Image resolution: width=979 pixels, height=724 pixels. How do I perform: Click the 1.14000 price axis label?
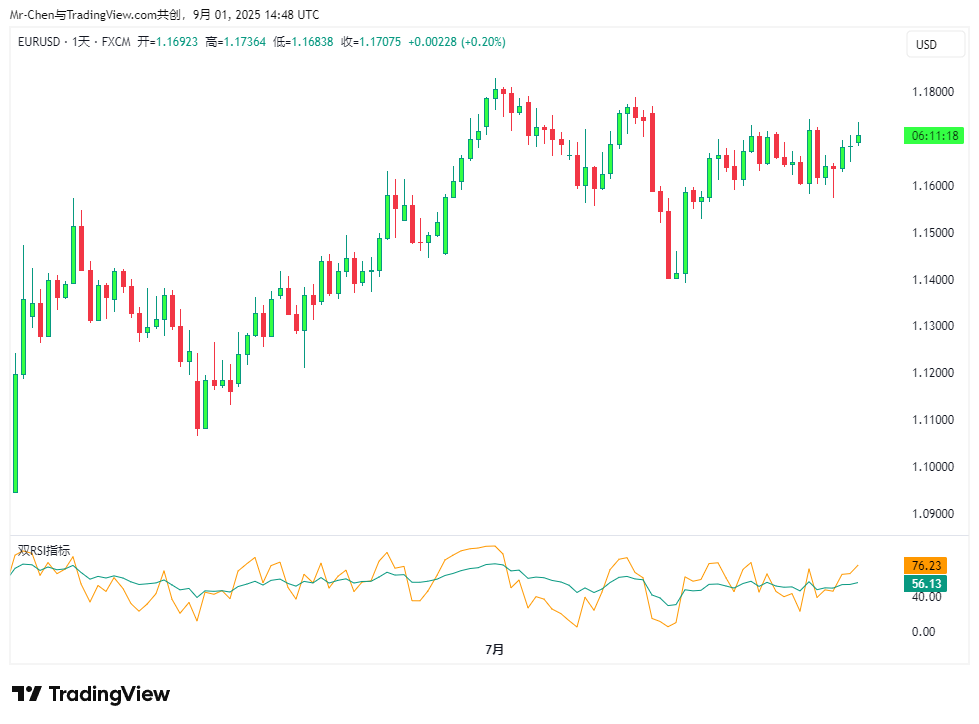[x=933, y=279]
